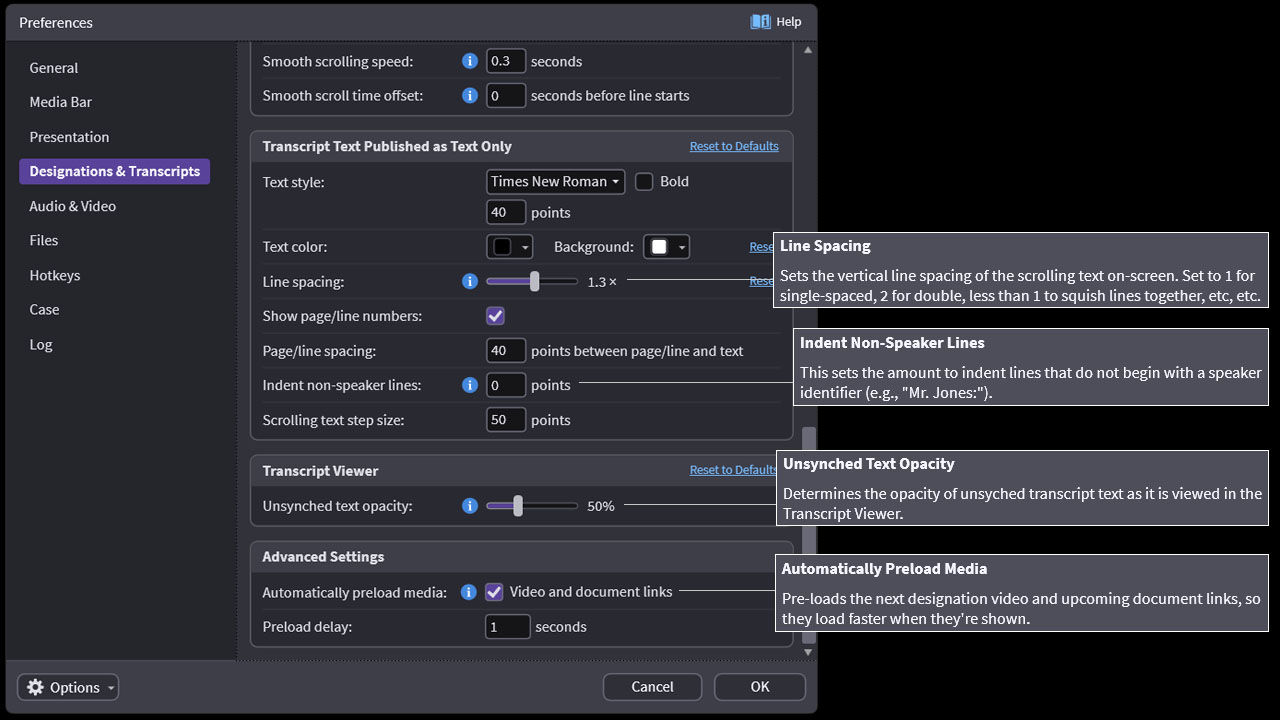Click info icon next to Line spacing
1280x720 pixels.
tap(470, 282)
